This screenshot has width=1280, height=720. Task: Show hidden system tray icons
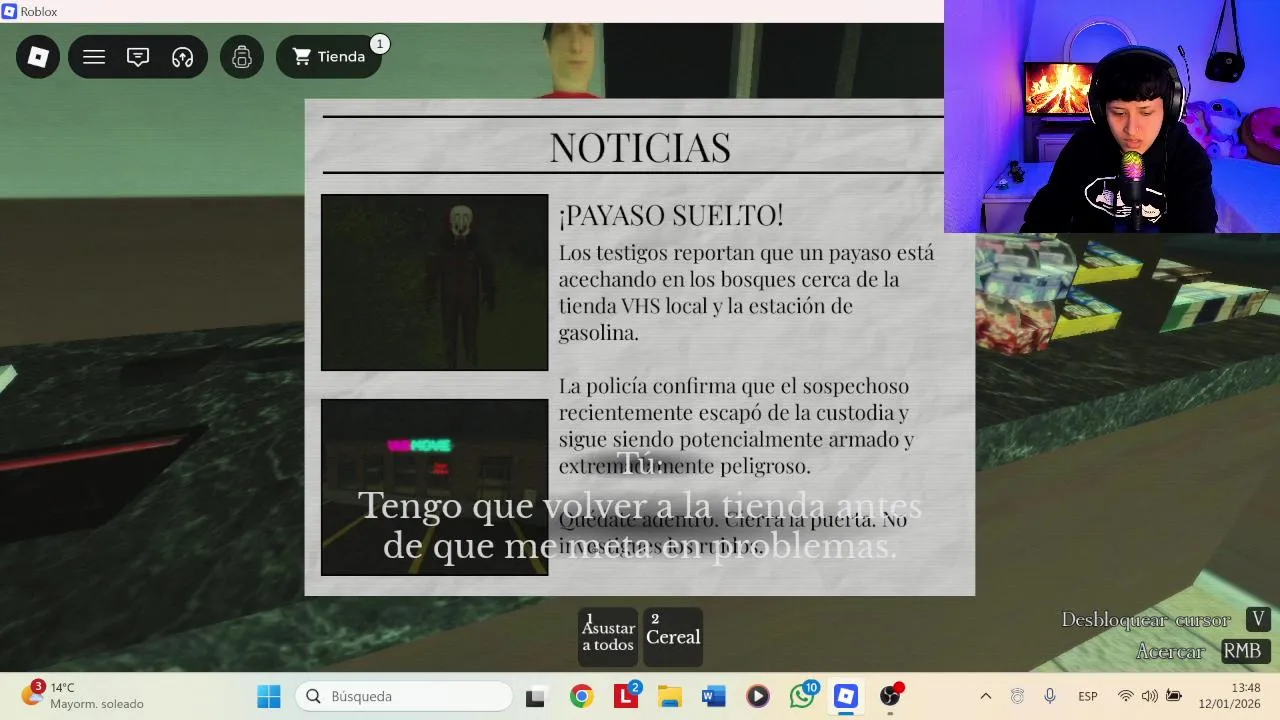[x=985, y=696]
